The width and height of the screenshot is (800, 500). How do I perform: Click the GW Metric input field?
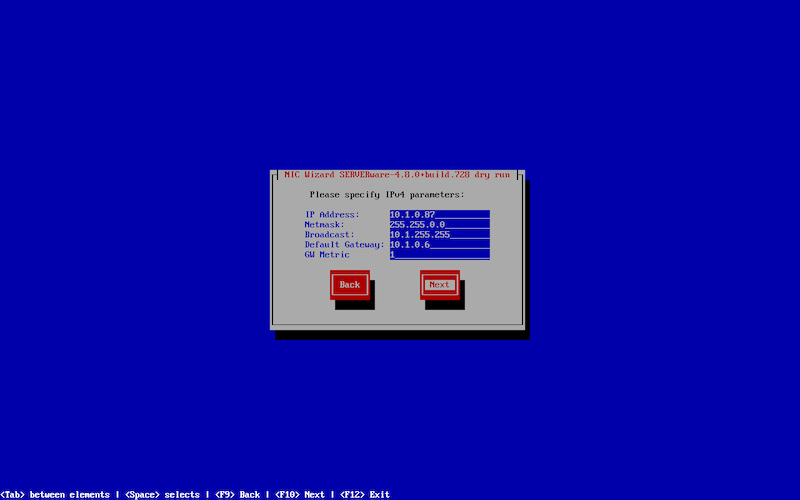439,254
